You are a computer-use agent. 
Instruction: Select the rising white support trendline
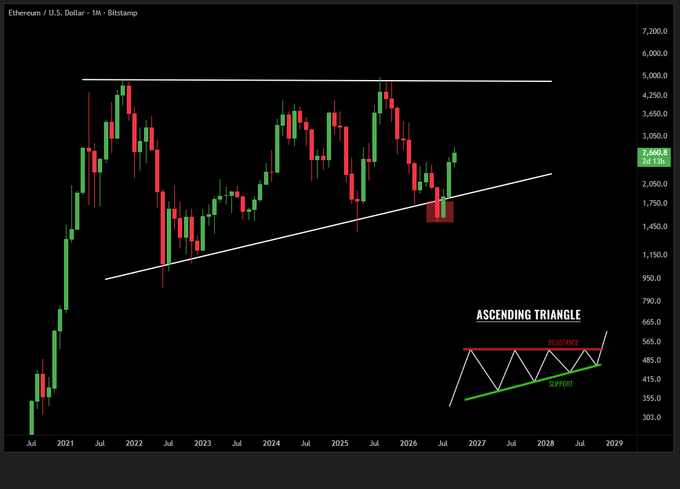328,226
